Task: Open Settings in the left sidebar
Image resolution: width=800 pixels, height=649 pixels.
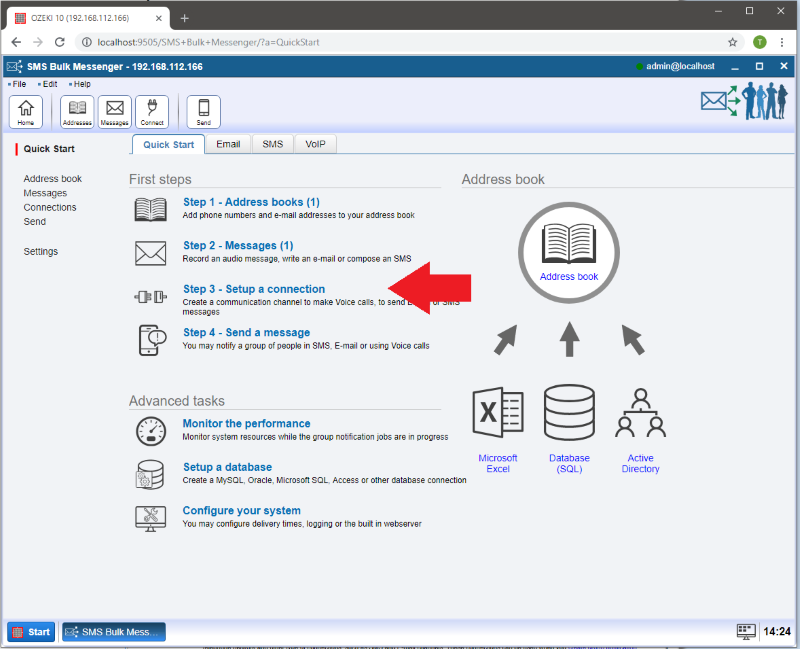Action: click(x=41, y=251)
